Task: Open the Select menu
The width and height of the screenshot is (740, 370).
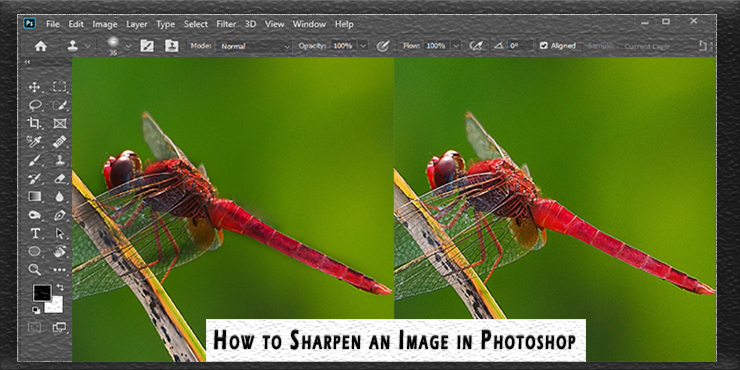Action: tap(196, 24)
